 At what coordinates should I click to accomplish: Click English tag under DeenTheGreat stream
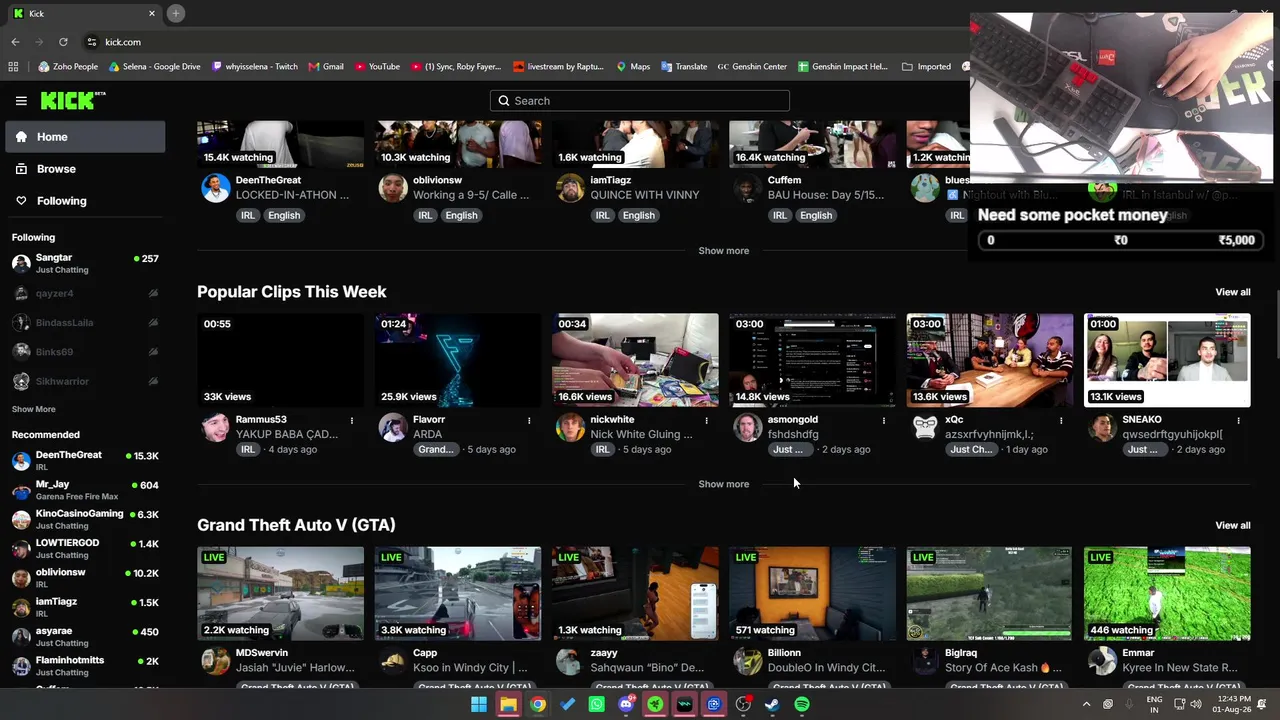click(284, 215)
